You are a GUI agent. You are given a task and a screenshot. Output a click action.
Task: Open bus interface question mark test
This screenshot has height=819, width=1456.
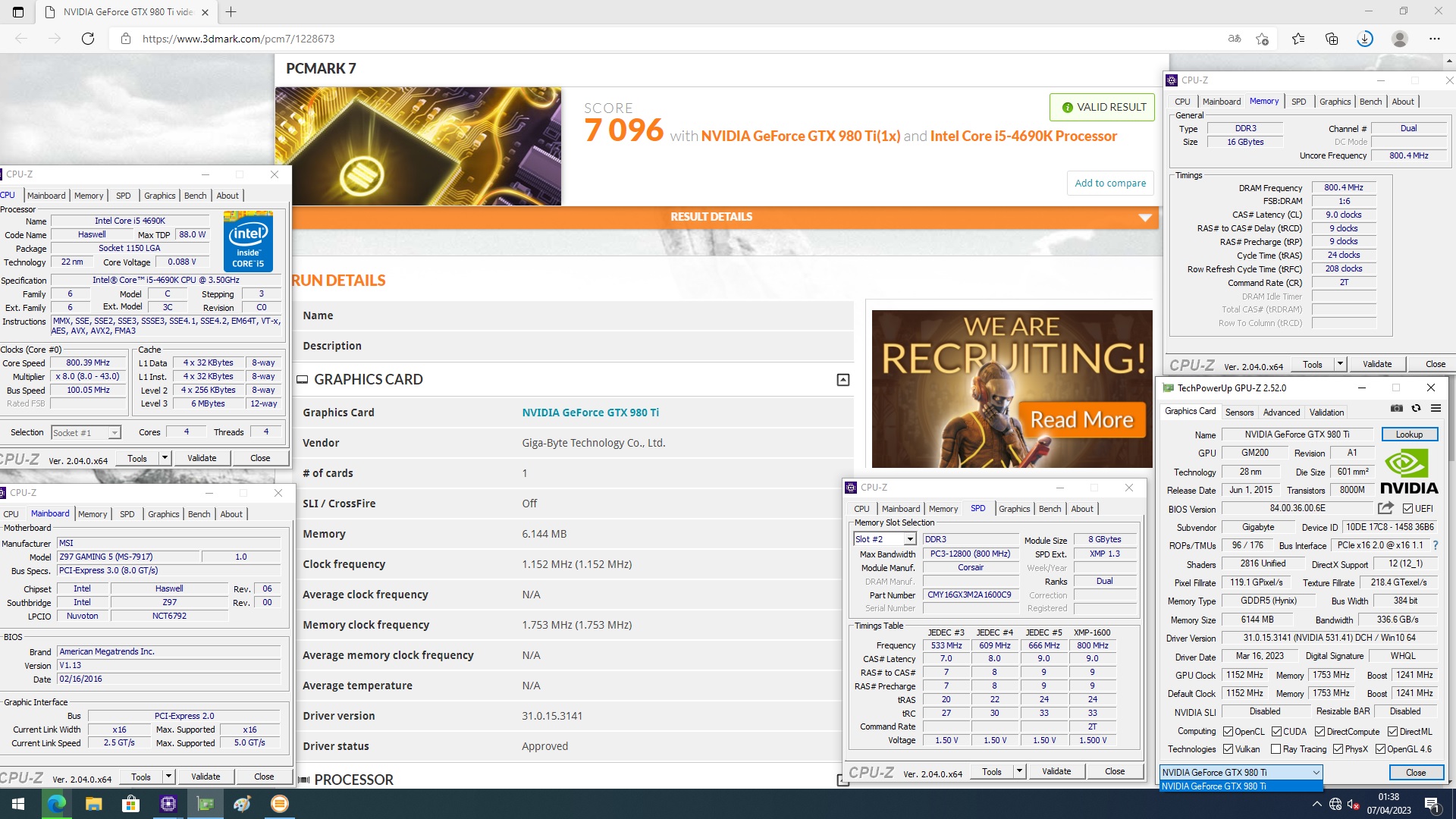(x=1435, y=545)
